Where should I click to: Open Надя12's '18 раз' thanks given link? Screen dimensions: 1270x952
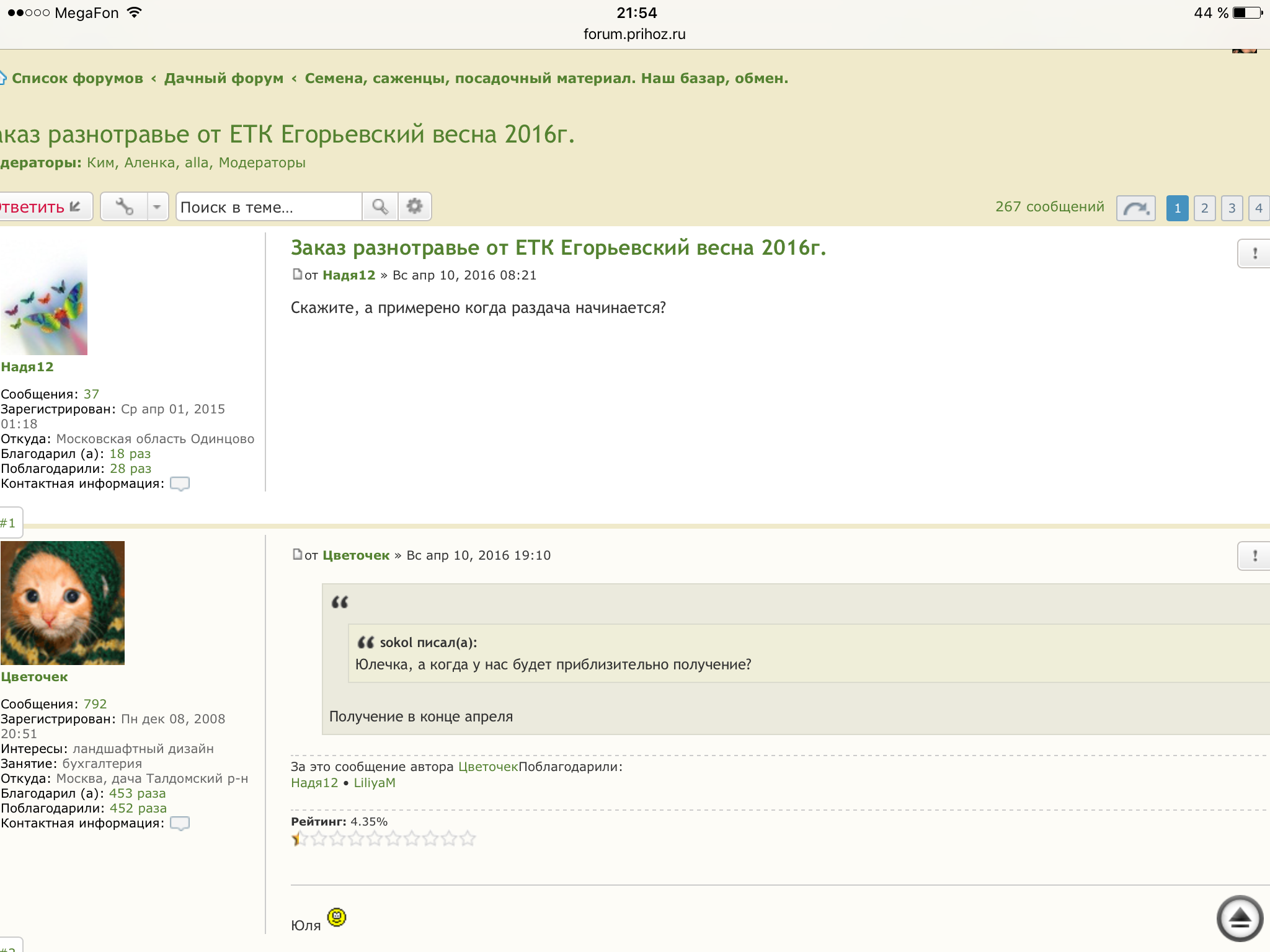130,454
